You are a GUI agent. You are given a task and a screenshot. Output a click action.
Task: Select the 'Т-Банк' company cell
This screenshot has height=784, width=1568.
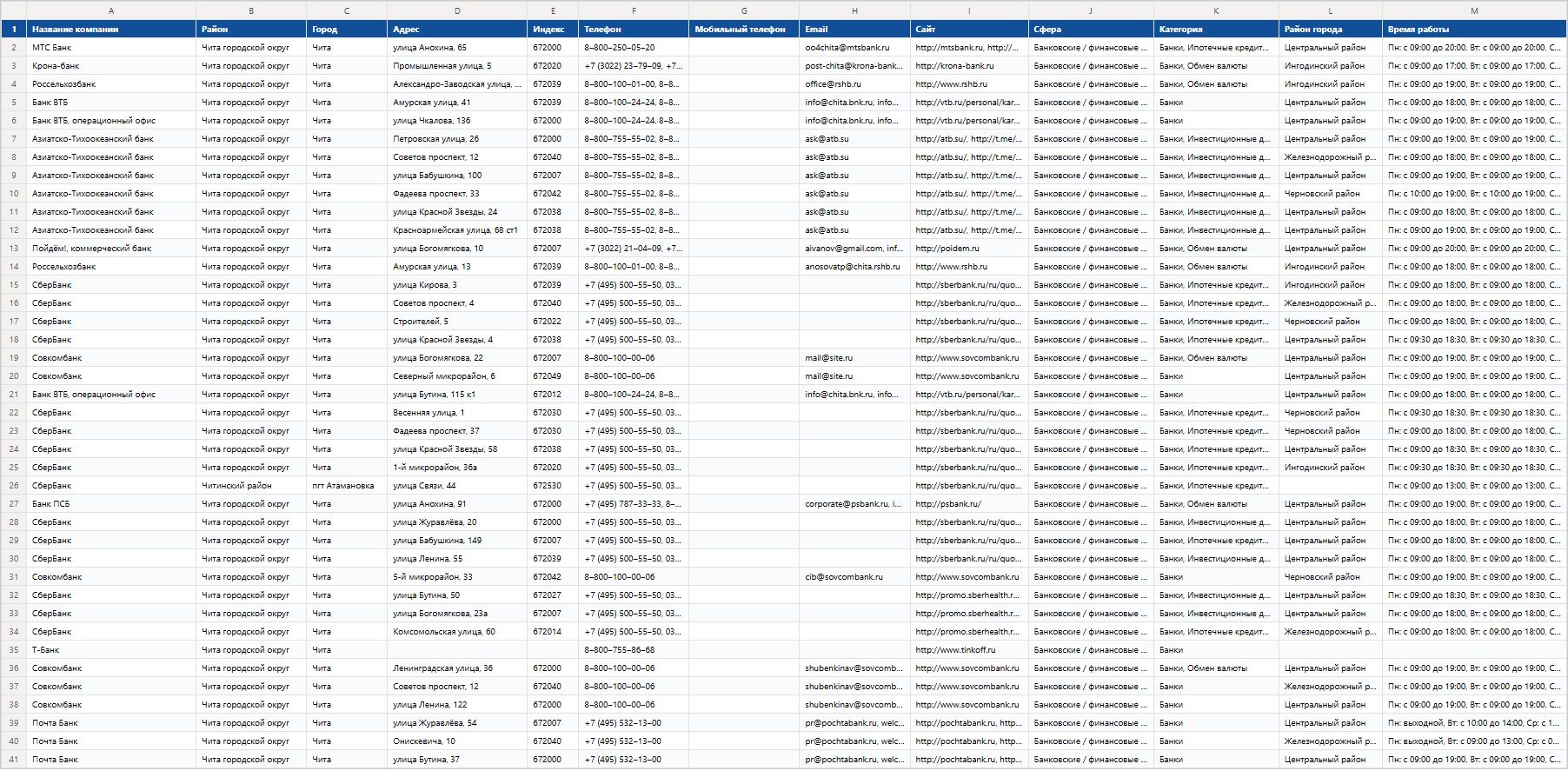point(111,650)
